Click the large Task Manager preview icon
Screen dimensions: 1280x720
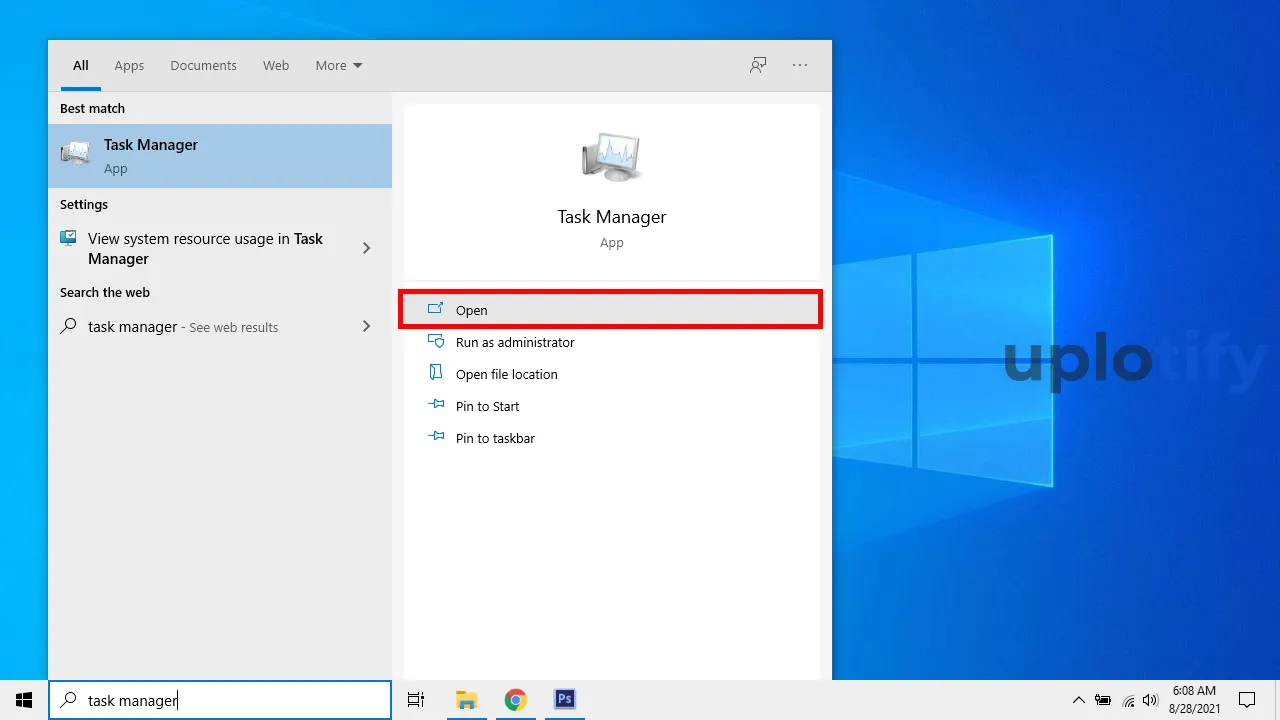(612, 156)
